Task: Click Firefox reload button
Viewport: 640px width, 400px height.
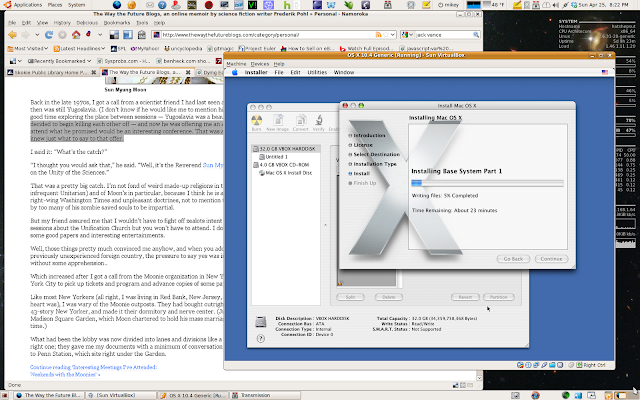Action: click(49, 35)
